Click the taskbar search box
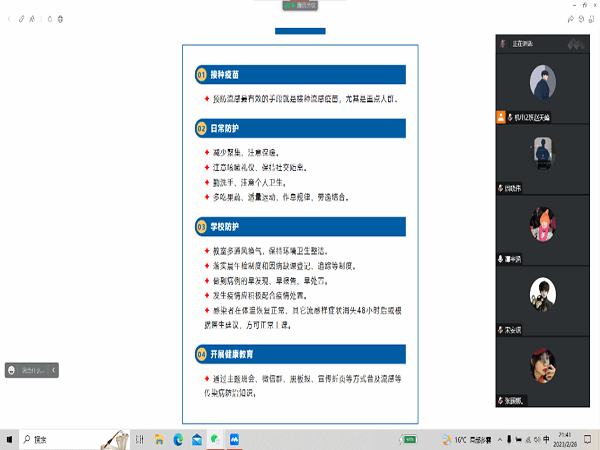This screenshot has height=450, width=600. pyautogui.click(x=60, y=439)
